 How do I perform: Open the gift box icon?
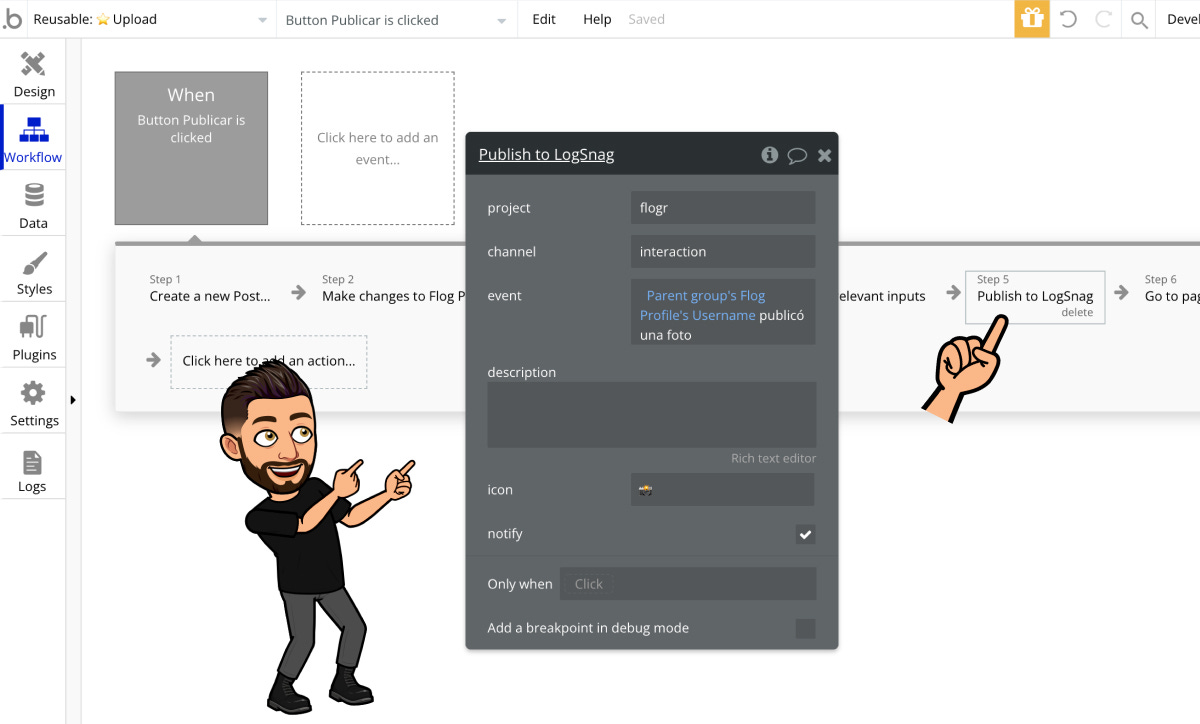[1032, 19]
